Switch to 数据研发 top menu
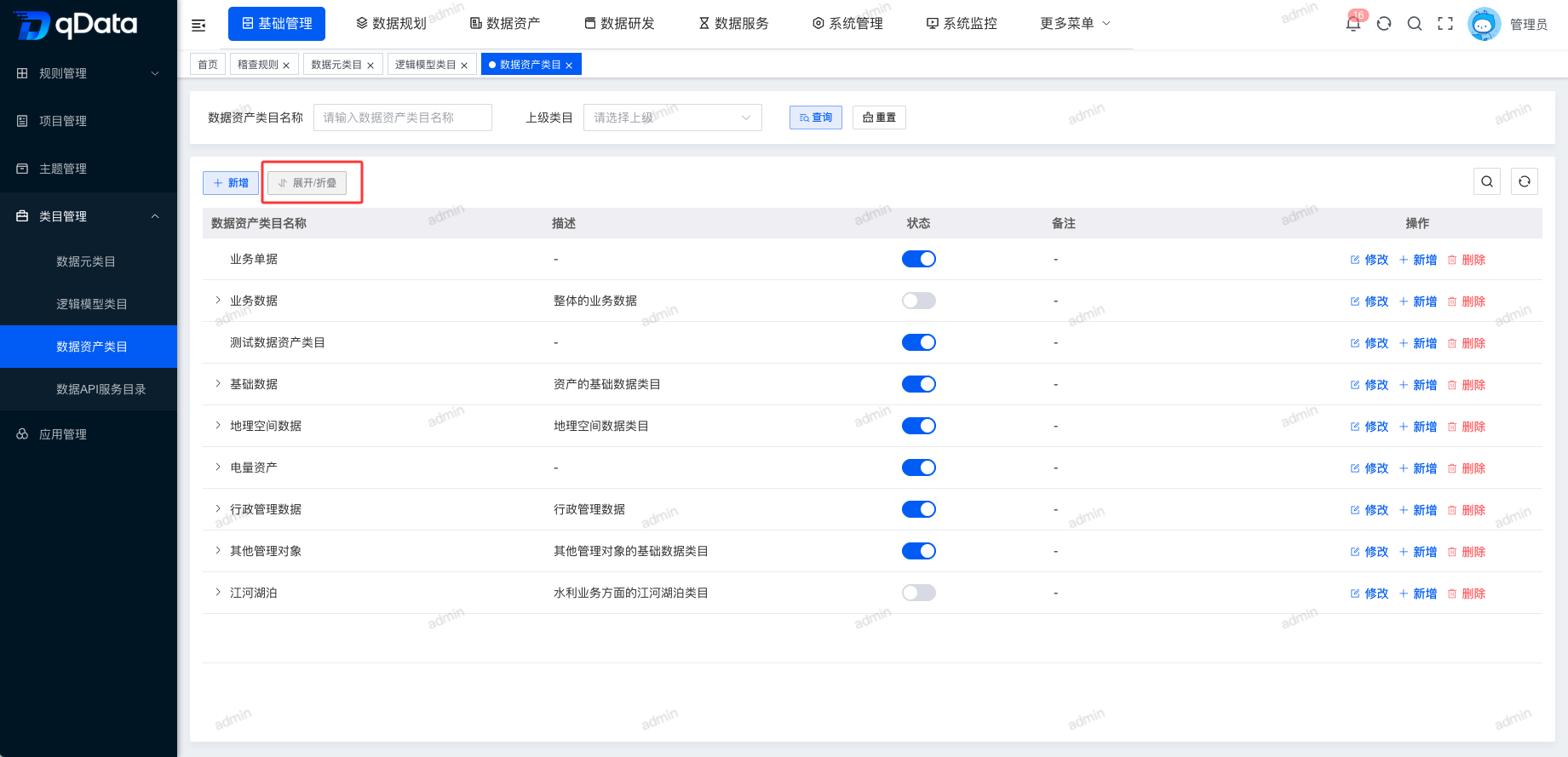 619,23
